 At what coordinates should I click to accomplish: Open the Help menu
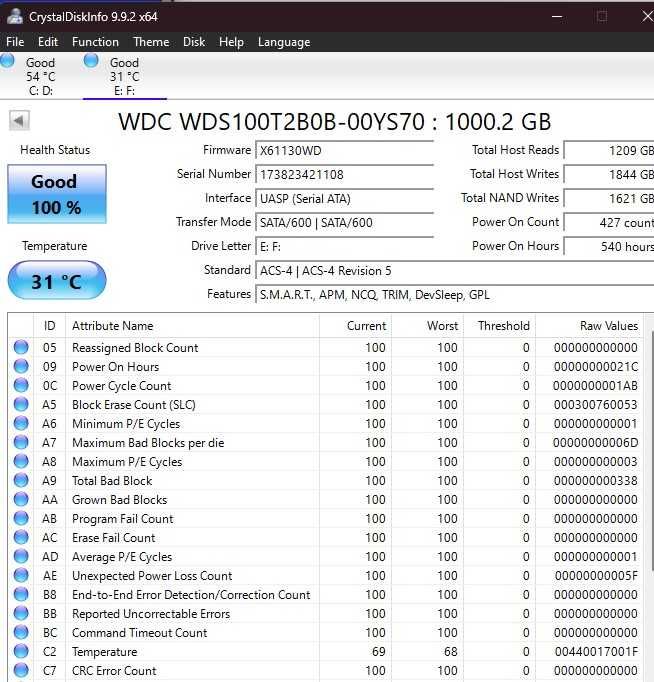(x=231, y=42)
